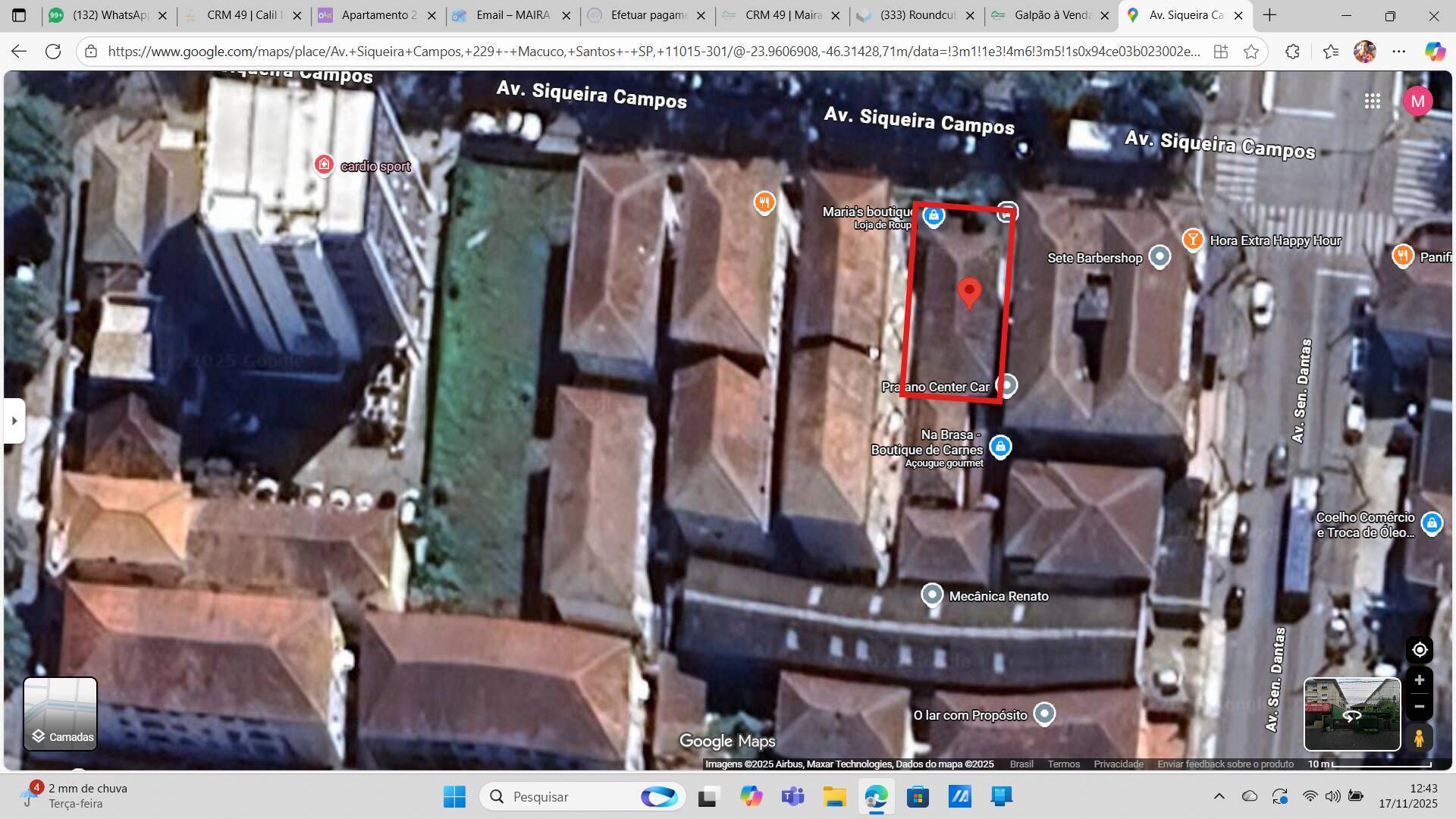Open the Termos link
Viewport: 1456px width, 819px height.
click(x=1064, y=764)
